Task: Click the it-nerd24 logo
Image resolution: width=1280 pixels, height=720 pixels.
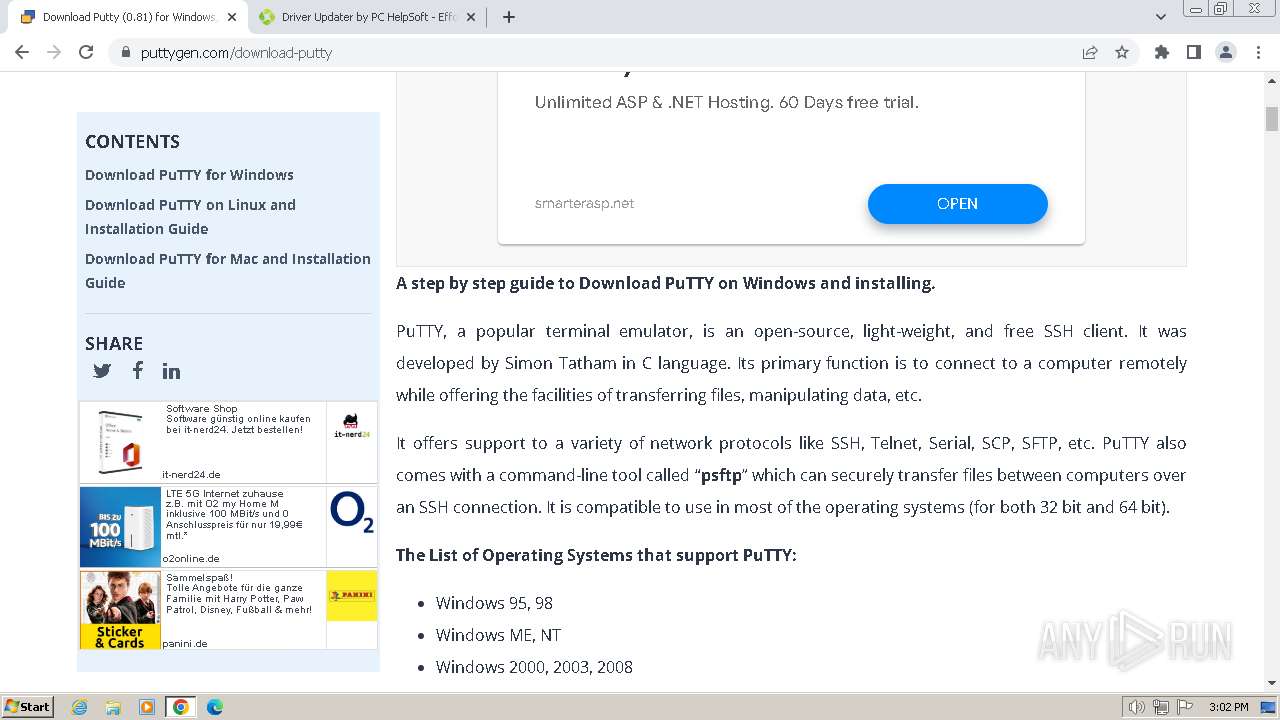Action: click(x=352, y=427)
